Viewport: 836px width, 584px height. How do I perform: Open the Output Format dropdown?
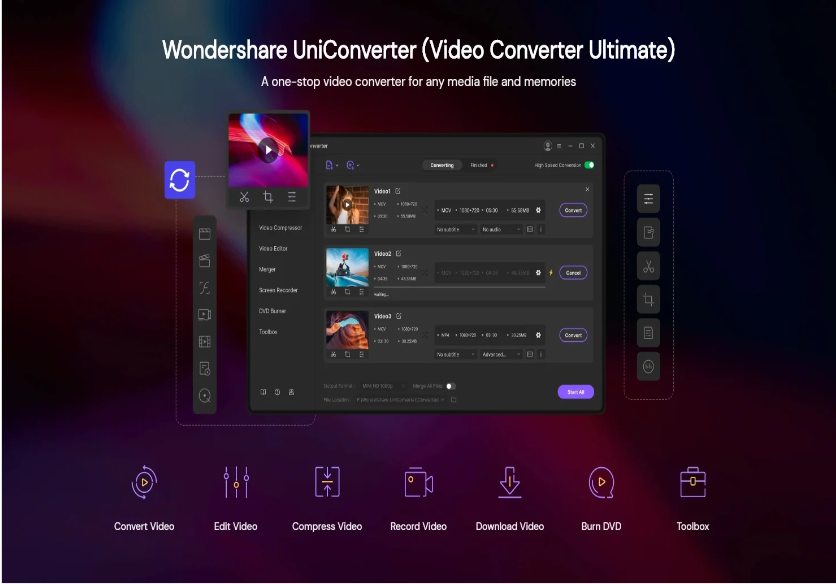(x=383, y=386)
